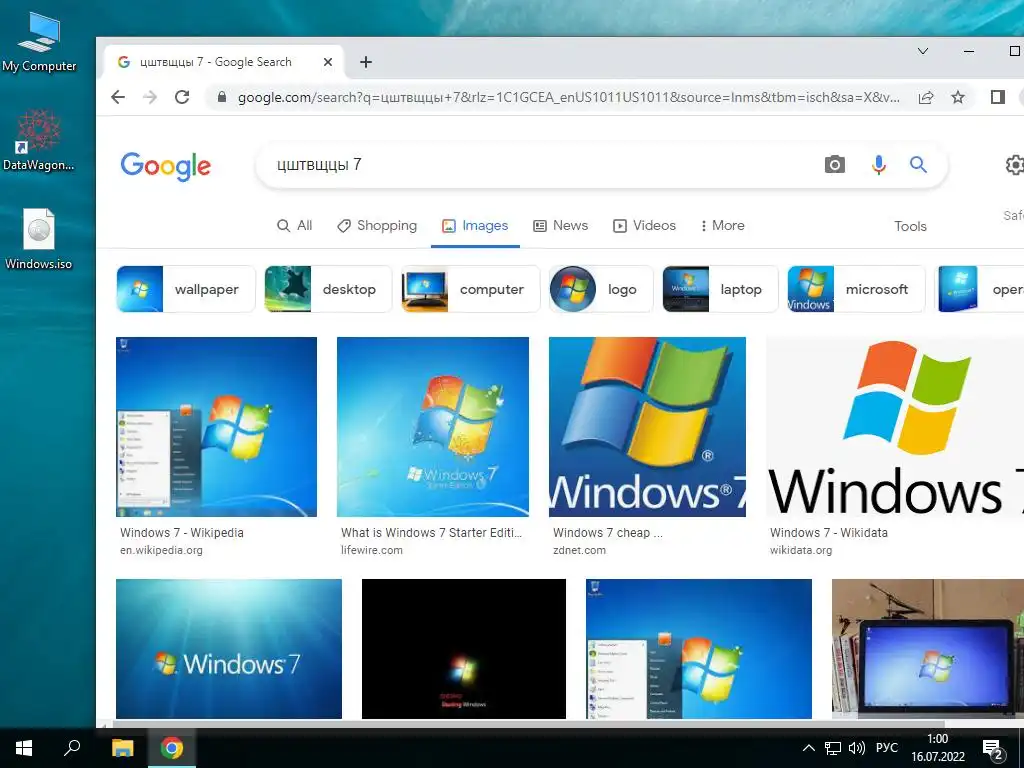Open a new Chrome tab

pyautogui.click(x=366, y=62)
